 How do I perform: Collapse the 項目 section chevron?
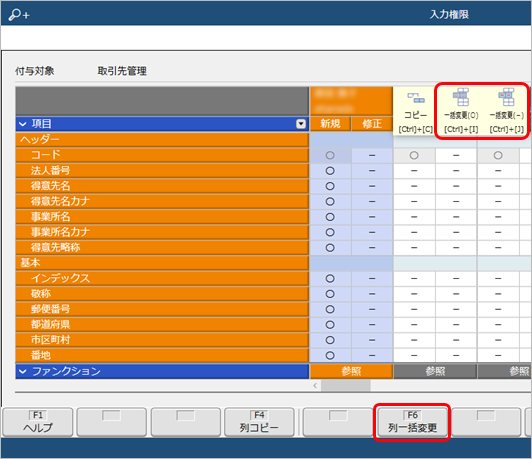point(22,124)
